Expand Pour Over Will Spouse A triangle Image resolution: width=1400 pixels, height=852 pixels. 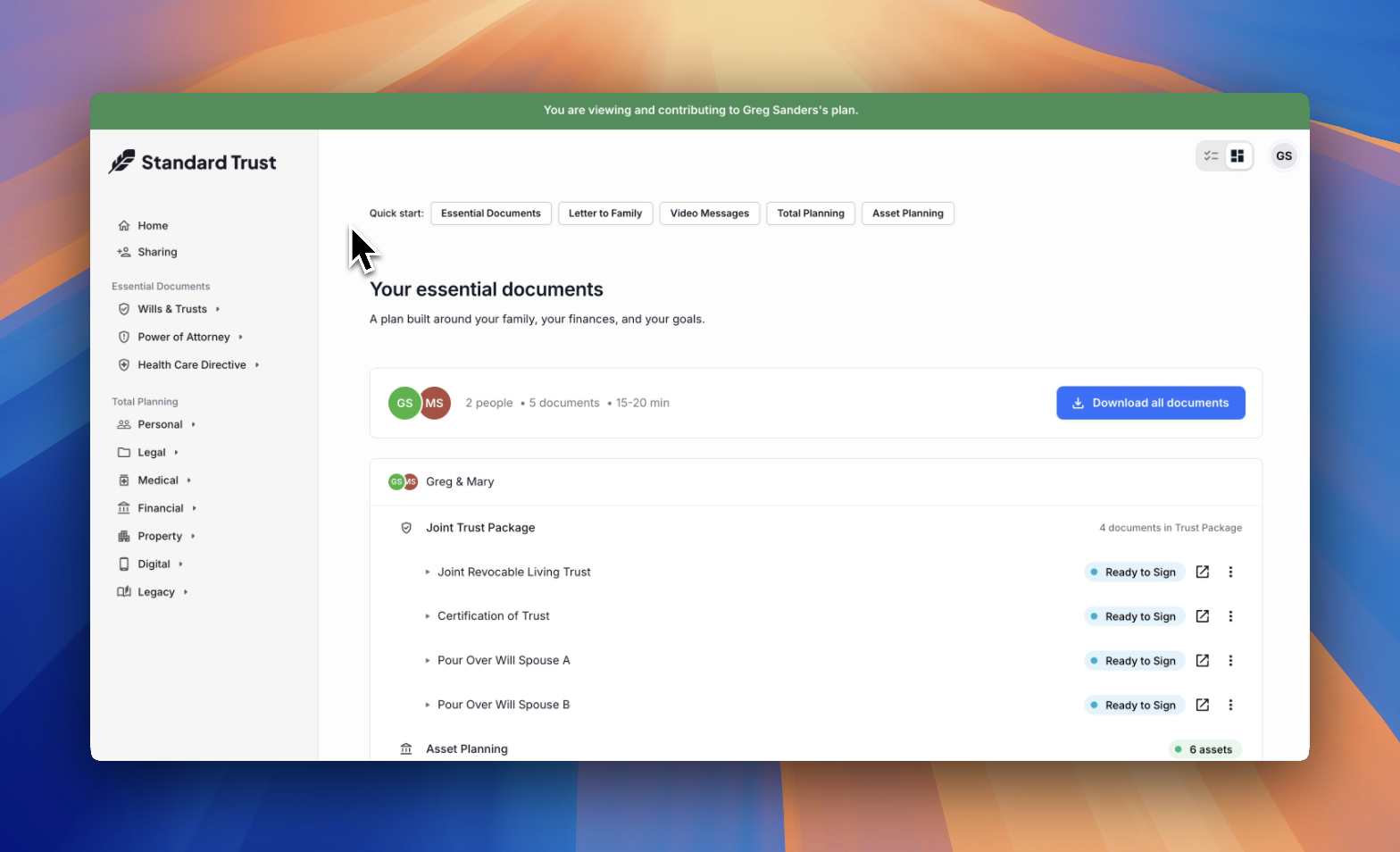[x=428, y=660]
